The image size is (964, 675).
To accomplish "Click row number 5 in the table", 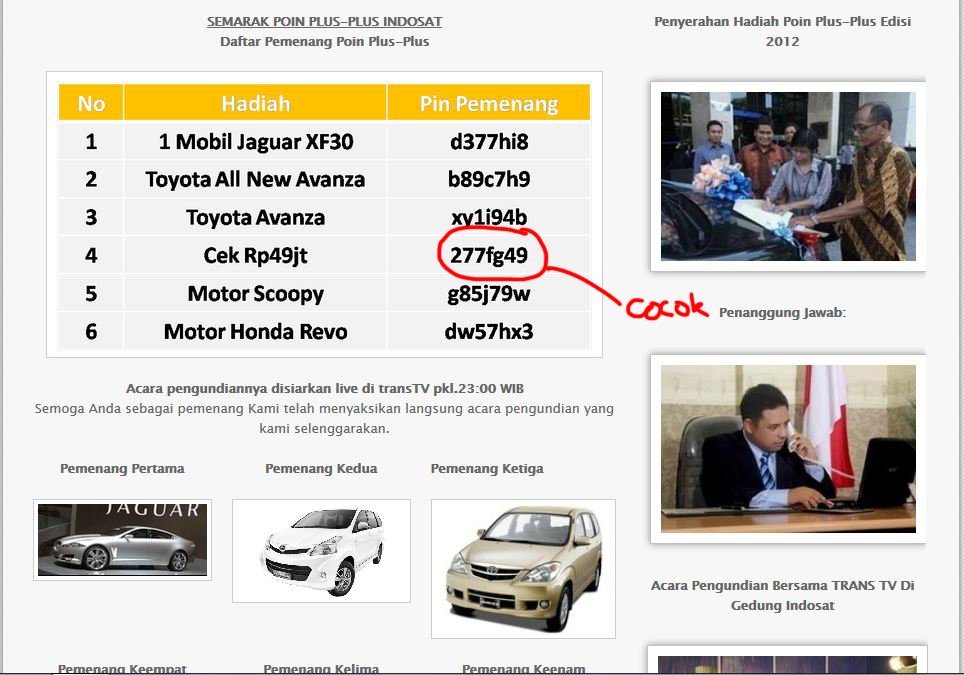I will [x=91, y=293].
